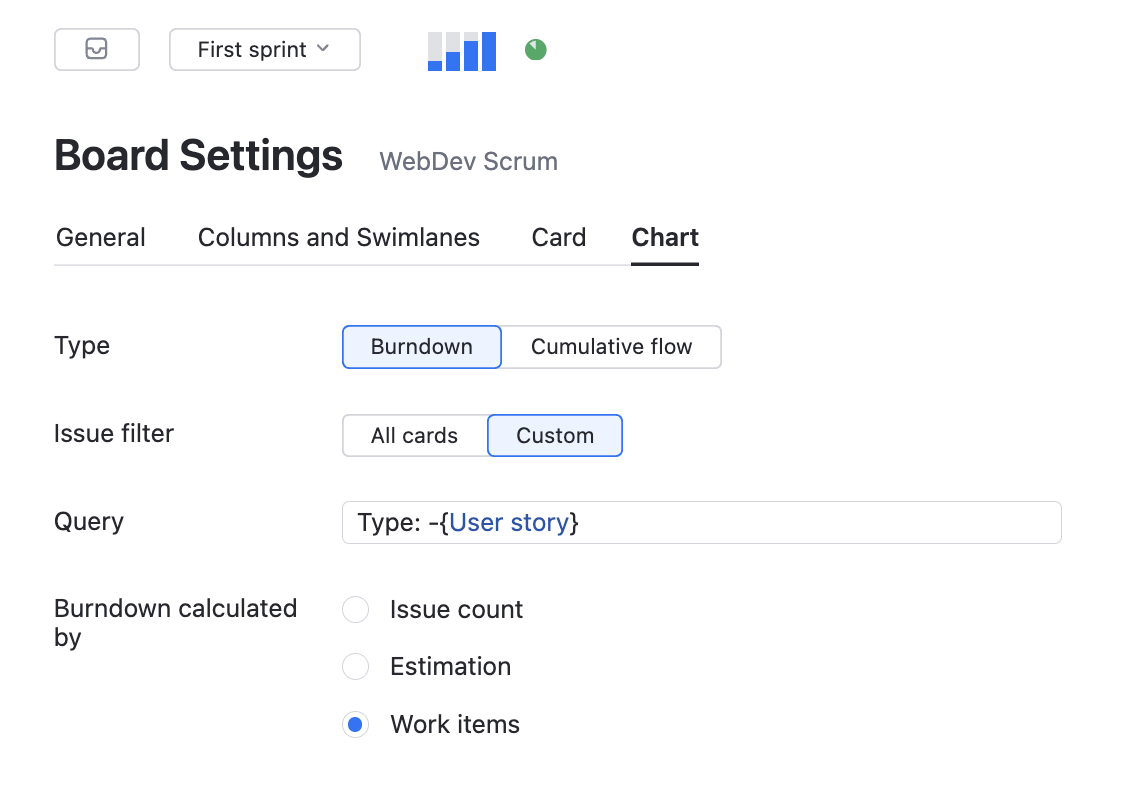Click the green sprint progress pie icon

click(x=536, y=50)
